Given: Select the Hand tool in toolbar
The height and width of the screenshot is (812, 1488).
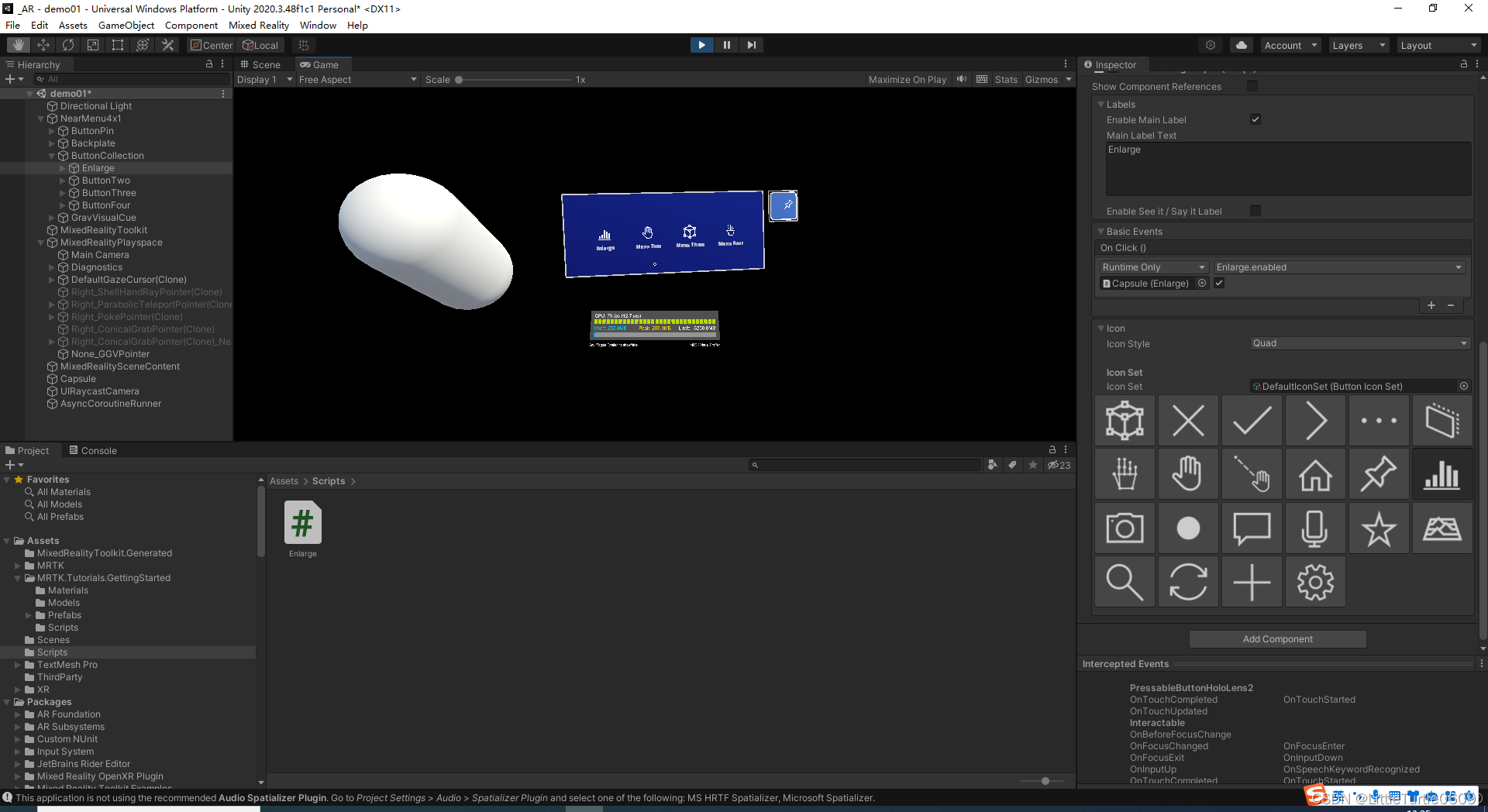Looking at the screenshot, I should point(19,45).
